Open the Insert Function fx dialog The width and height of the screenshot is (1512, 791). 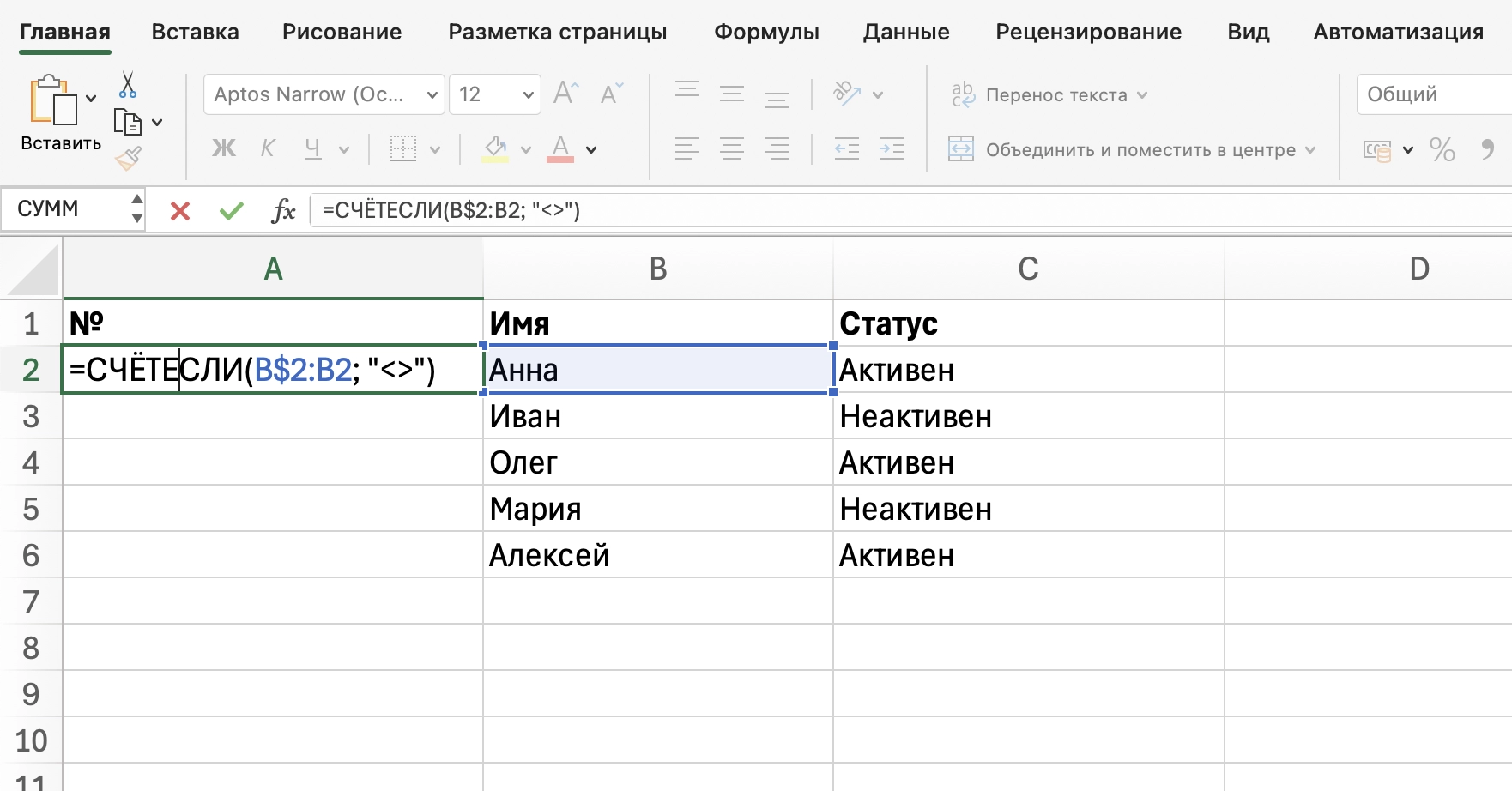[x=283, y=210]
